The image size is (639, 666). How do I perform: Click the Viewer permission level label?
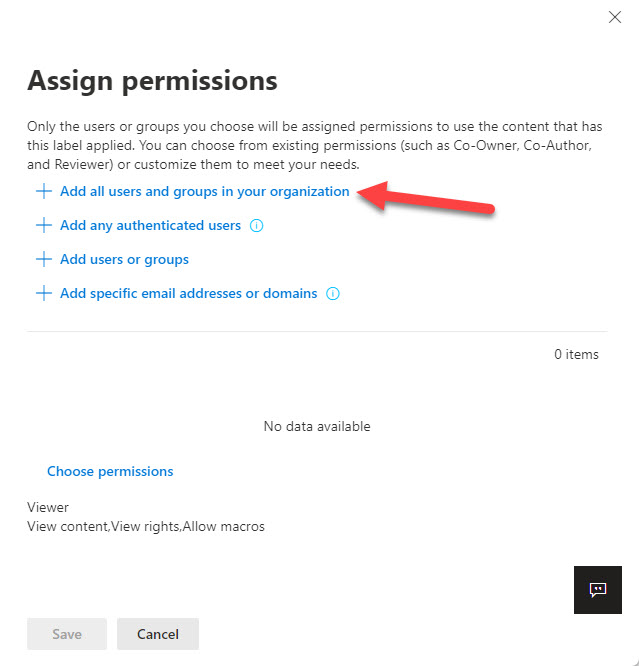pos(48,507)
